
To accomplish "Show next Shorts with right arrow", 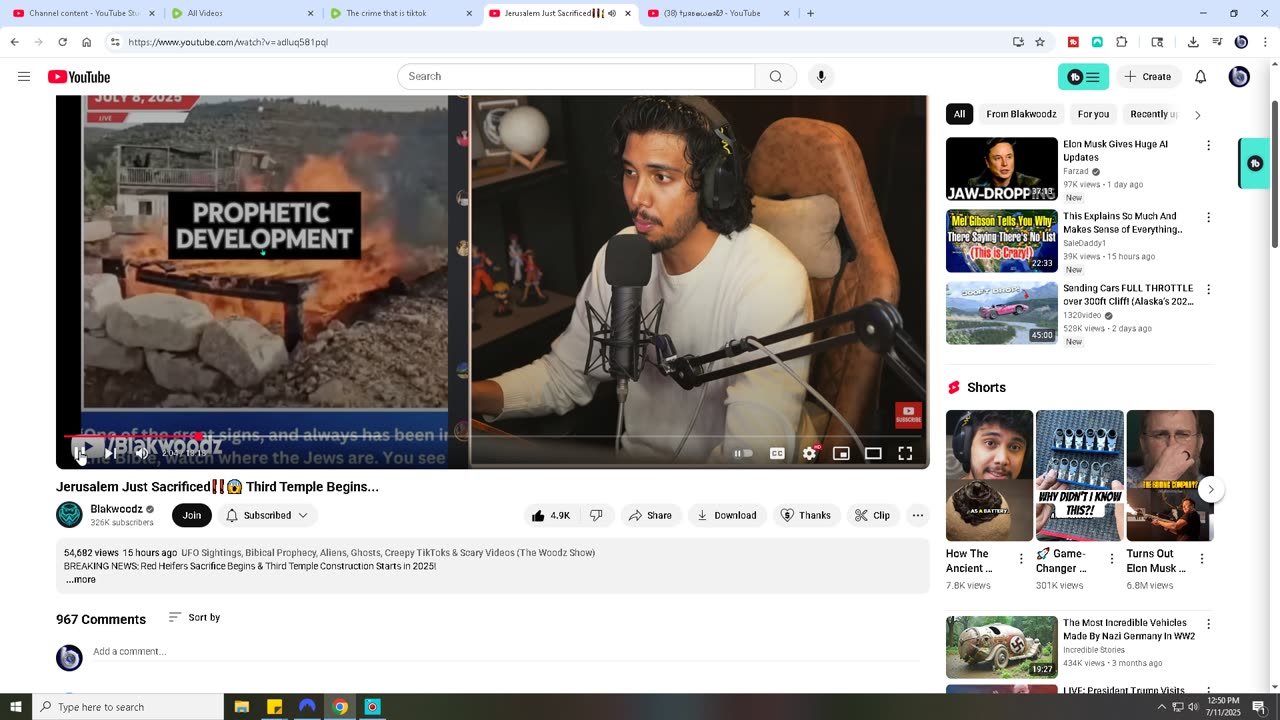I will pyautogui.click(x=1210, y=489).
